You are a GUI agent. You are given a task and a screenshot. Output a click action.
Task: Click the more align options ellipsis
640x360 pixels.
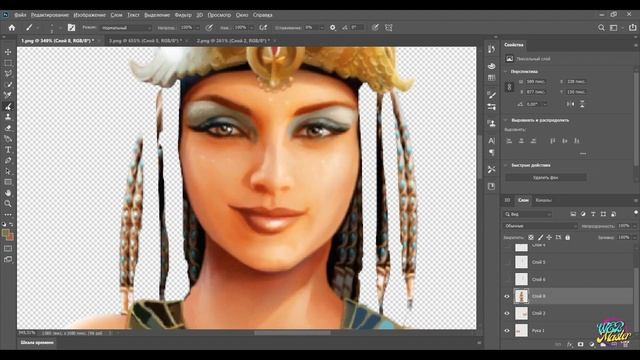tap(582, 153)
